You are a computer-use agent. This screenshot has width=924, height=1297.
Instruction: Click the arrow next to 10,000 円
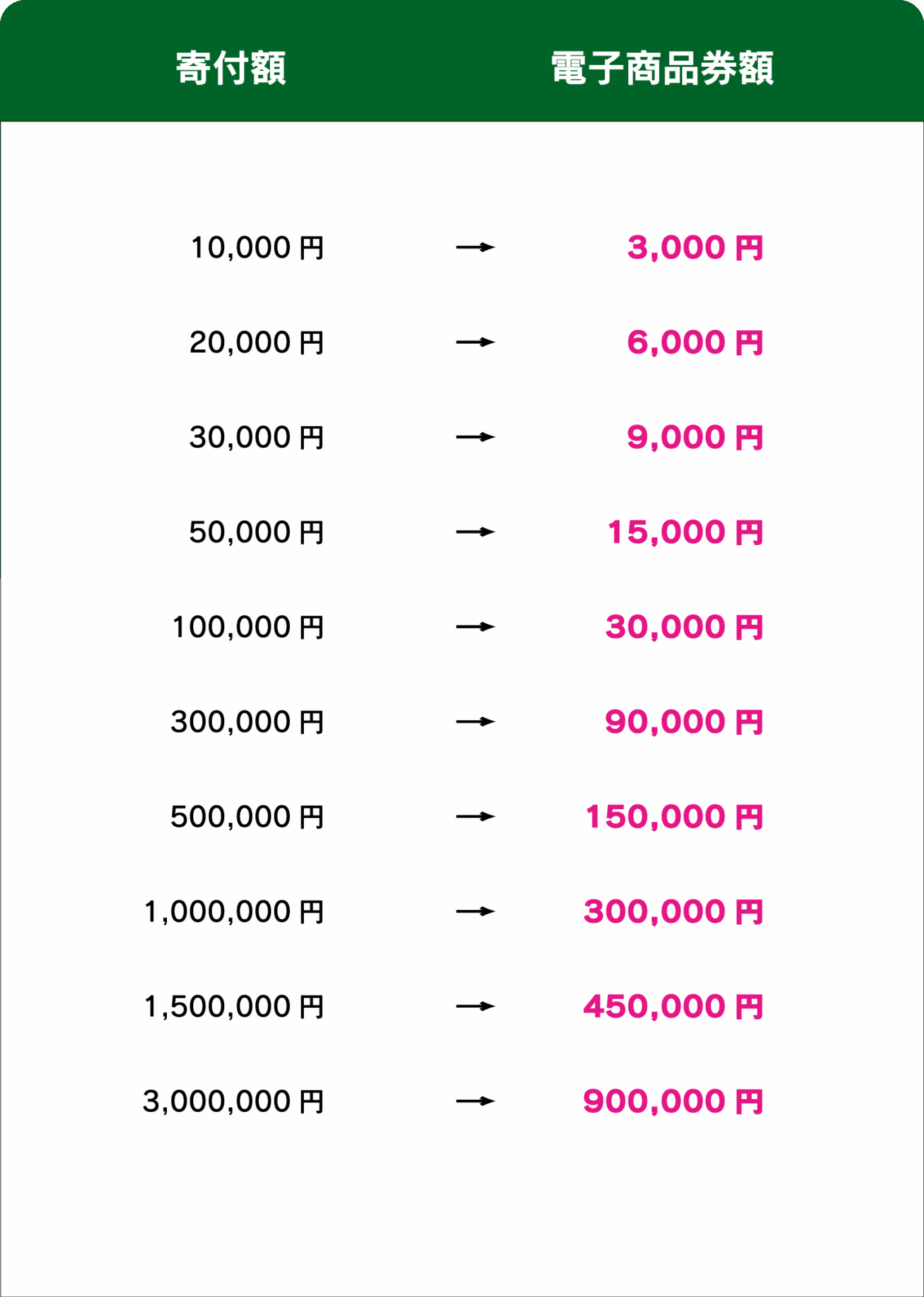pos(475,247)
